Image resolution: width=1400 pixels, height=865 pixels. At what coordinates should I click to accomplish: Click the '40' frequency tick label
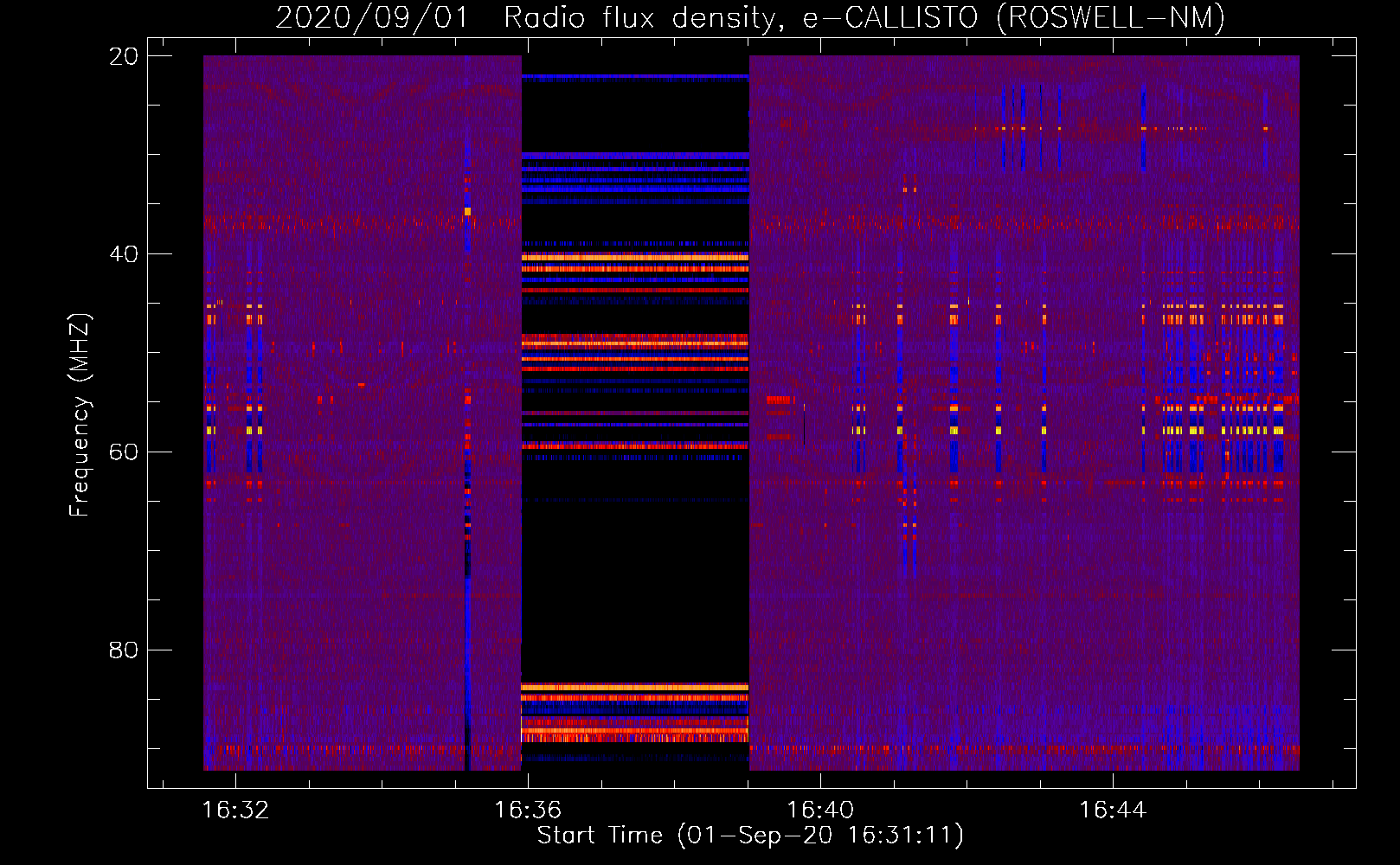point(124,254)
